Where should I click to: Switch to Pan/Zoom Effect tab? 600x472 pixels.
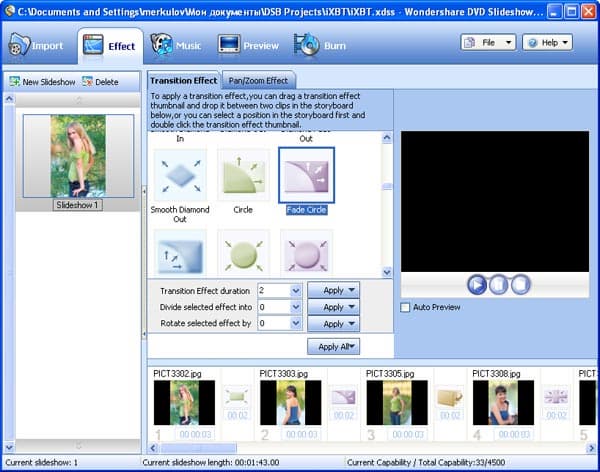[x=258, y=80]
